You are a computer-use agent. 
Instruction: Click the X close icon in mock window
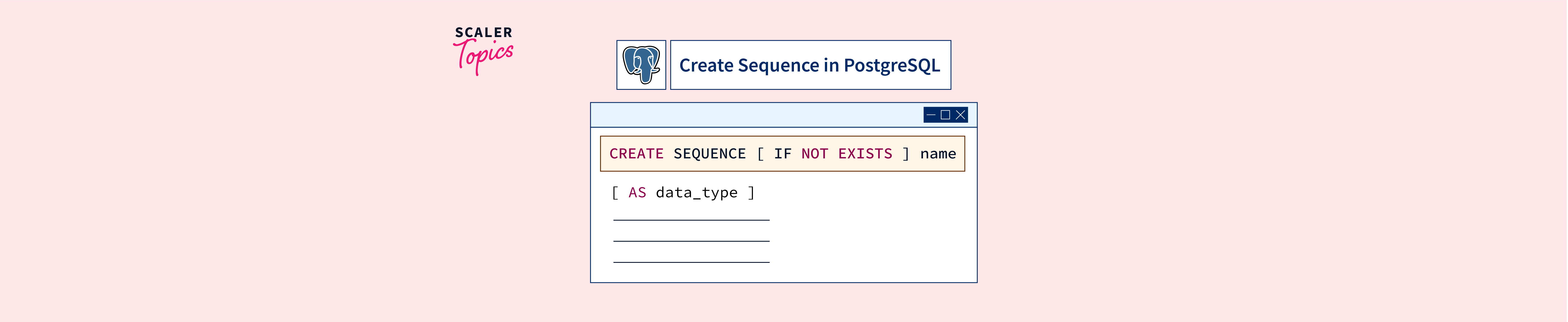pyautogui.click(x=961, y=115)
